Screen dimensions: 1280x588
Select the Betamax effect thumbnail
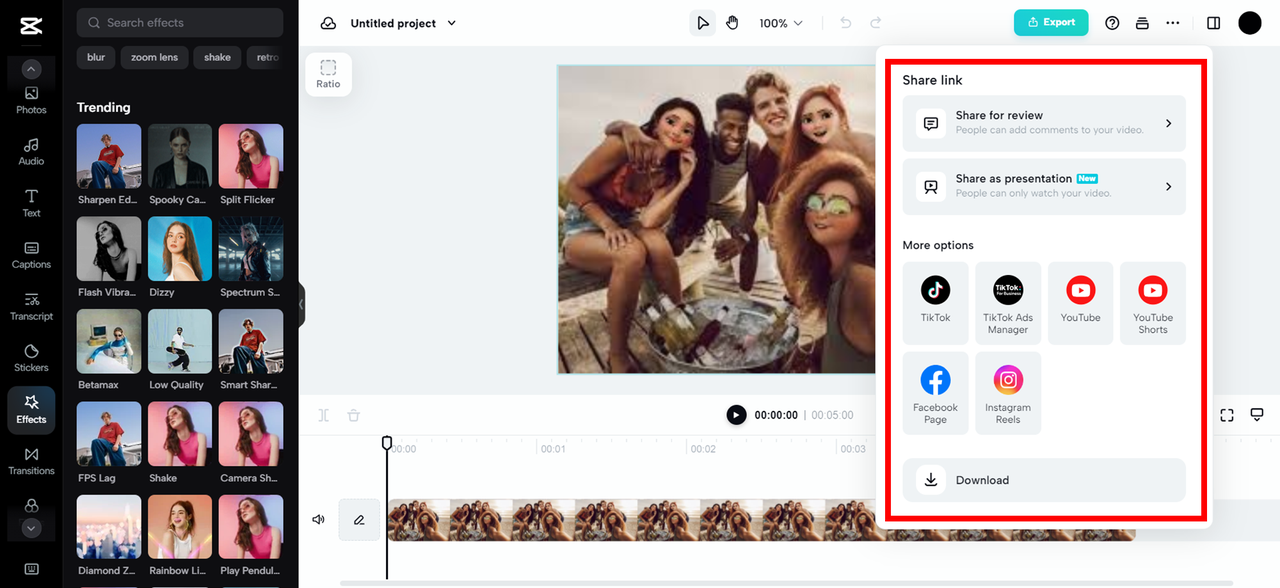coord(109,341)
